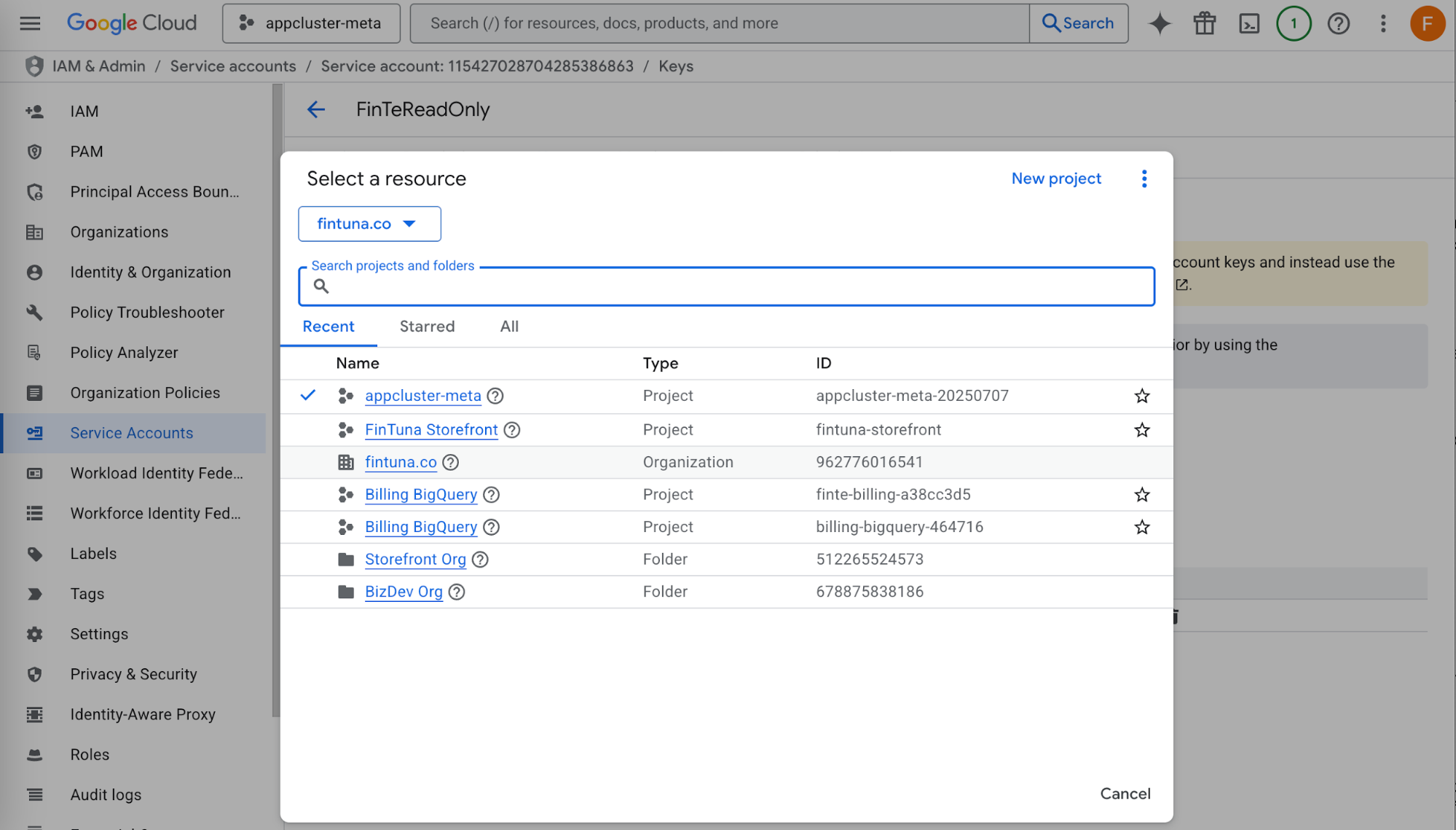Open Organization Policies in sidebar
The image size is (1456, 830).
(x=133, y=393)
